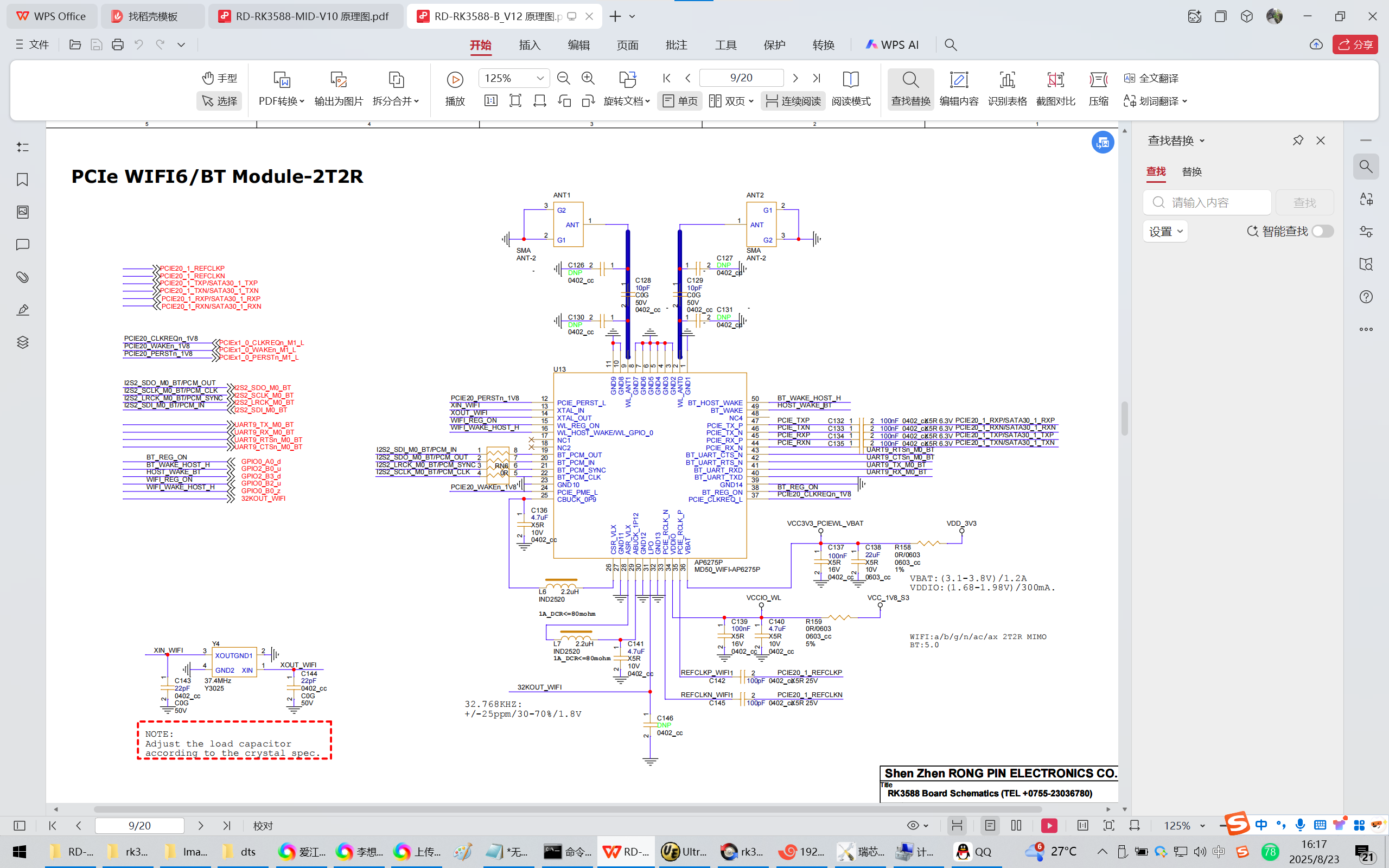Open reading mode (阅读模式)
The image size is (1389, 868).
851,89
